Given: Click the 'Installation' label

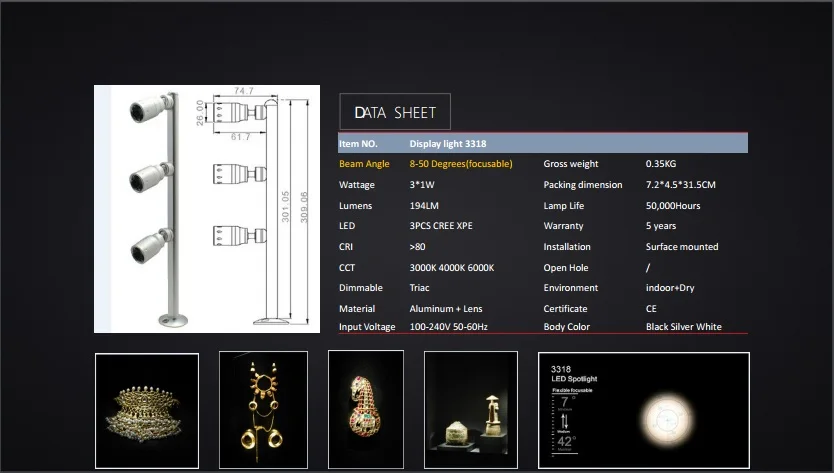Looking at the screenshot, I should point(566,246).
